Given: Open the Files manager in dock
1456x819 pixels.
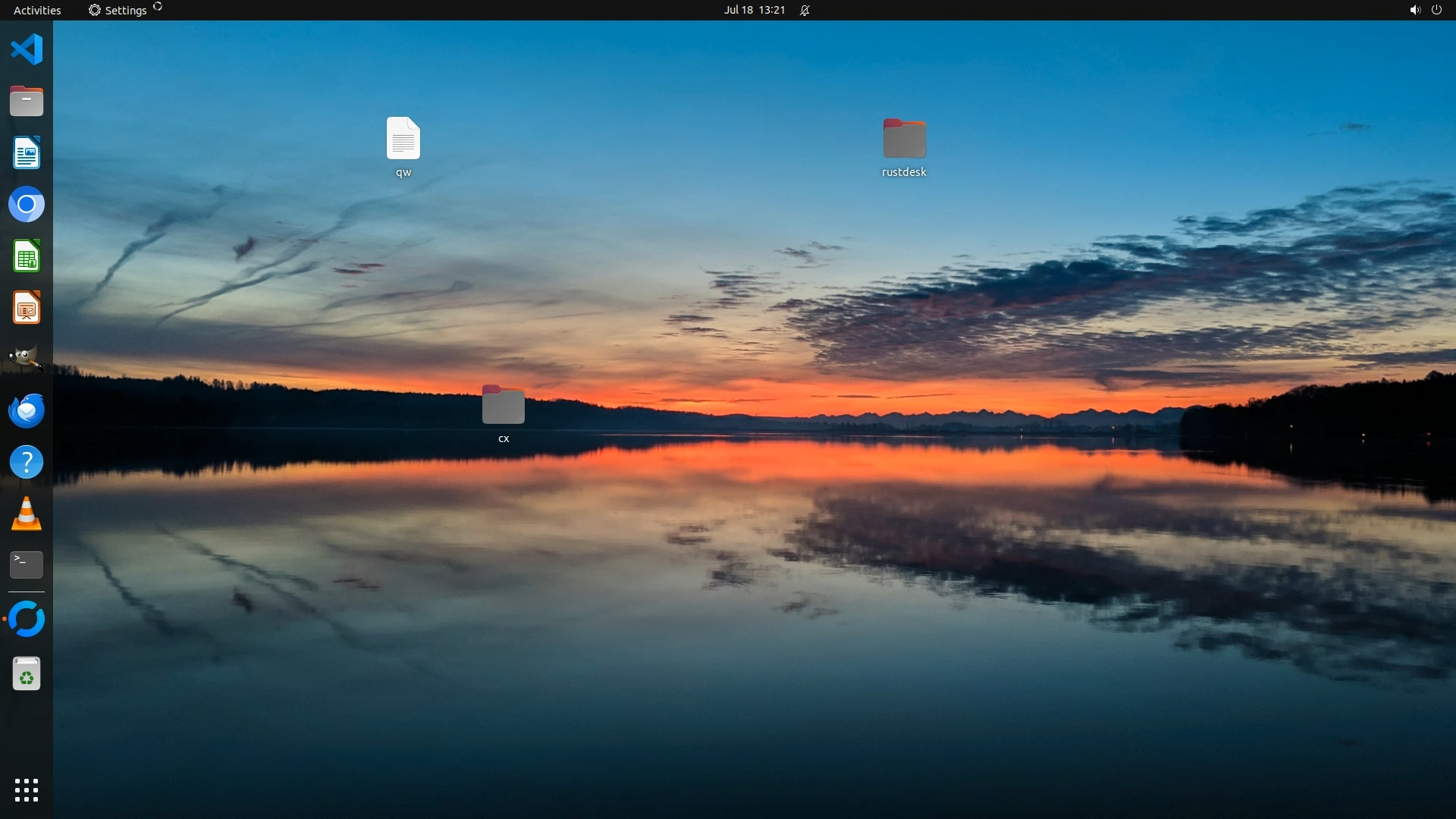Looking at the screenshot, I should pyautogui.click(x=27, y=102).
